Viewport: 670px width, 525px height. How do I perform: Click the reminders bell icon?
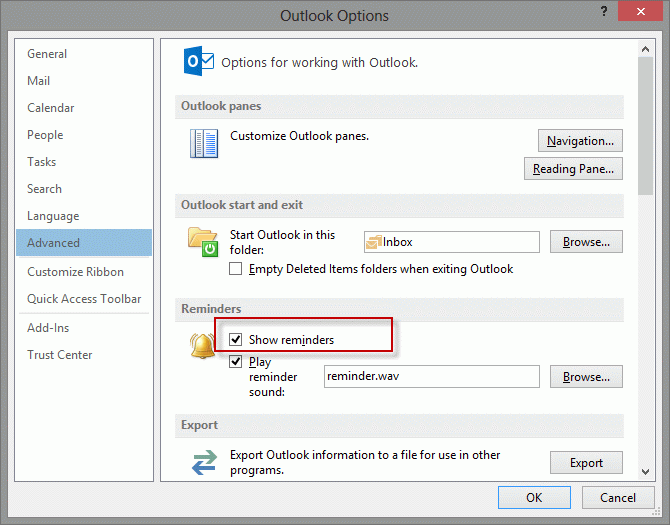coord(202,345)
